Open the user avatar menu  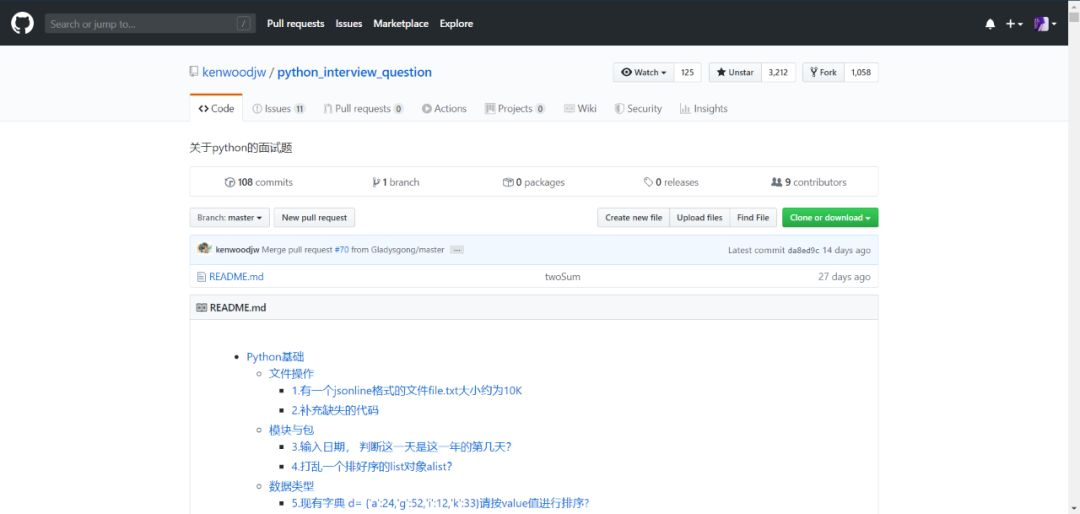[x=1045, y=24]
